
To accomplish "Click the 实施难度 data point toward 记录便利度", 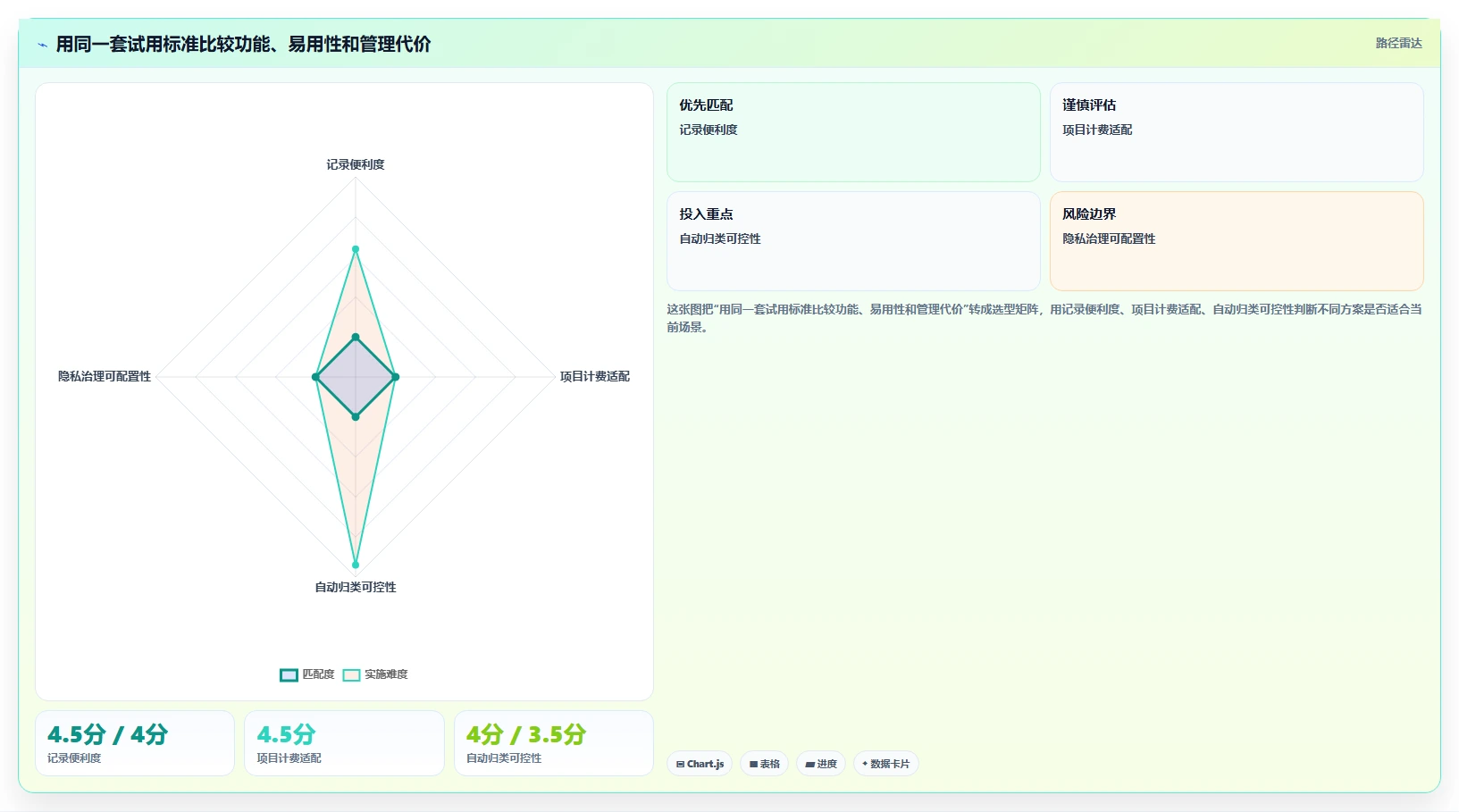I will (356, 249).
